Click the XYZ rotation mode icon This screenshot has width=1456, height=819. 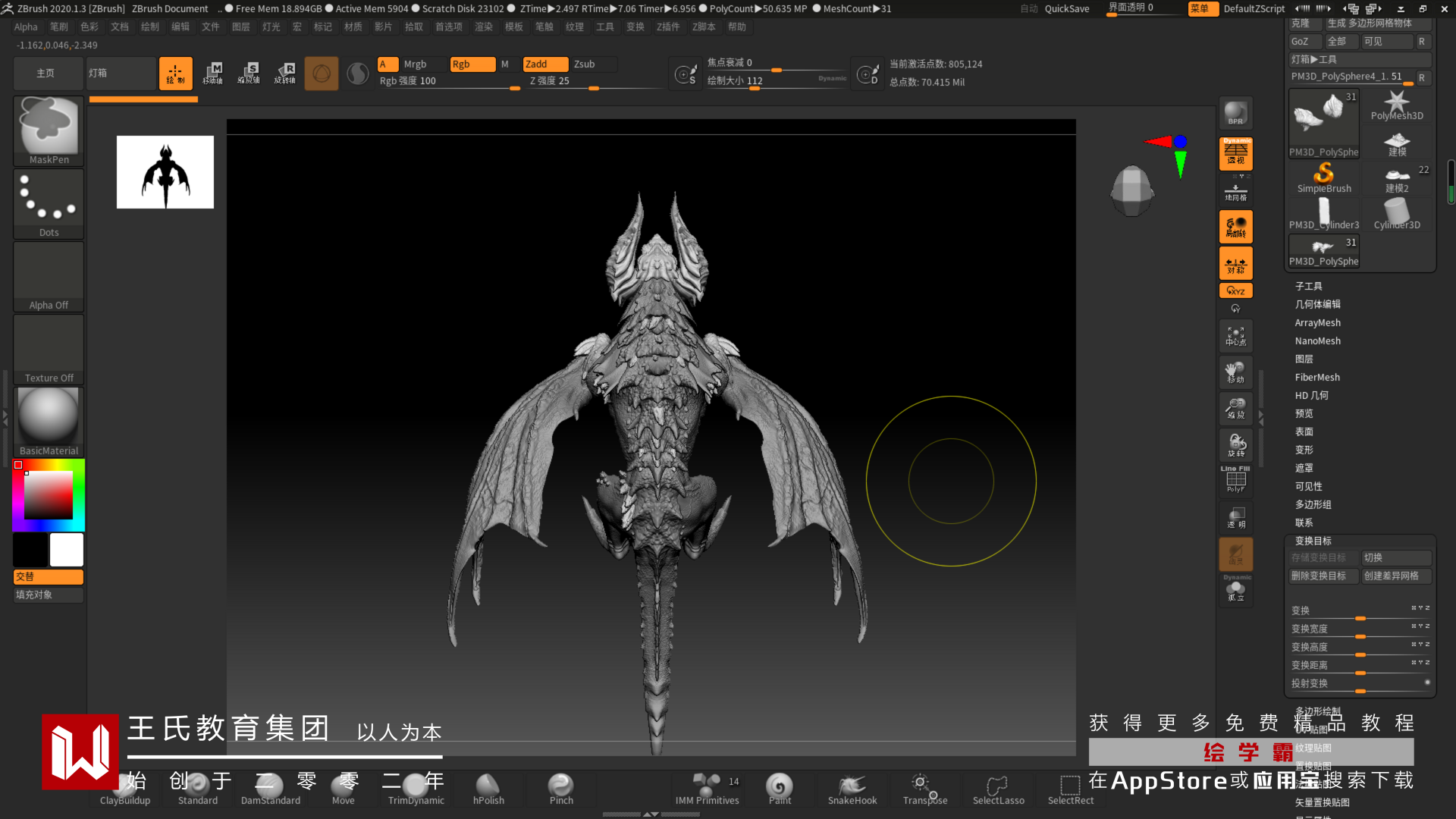[x=1235, y=290]
